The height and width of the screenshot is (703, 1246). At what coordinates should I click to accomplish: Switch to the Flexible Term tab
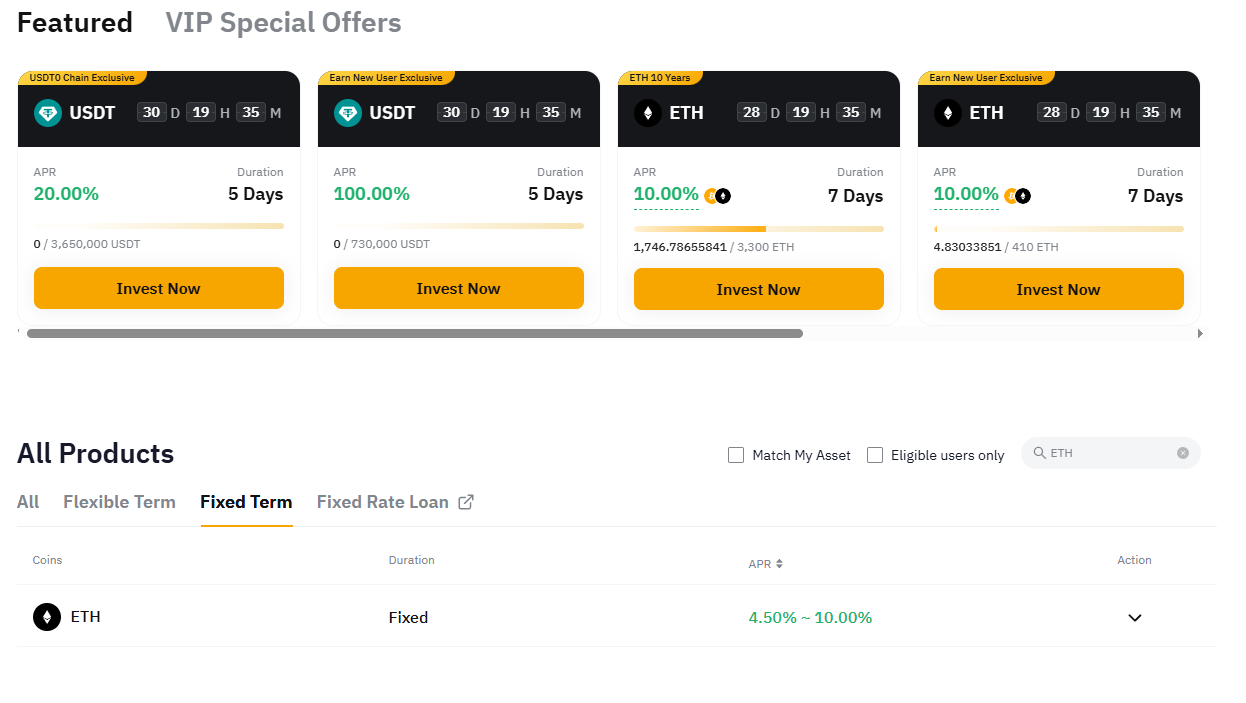(119, 502)
